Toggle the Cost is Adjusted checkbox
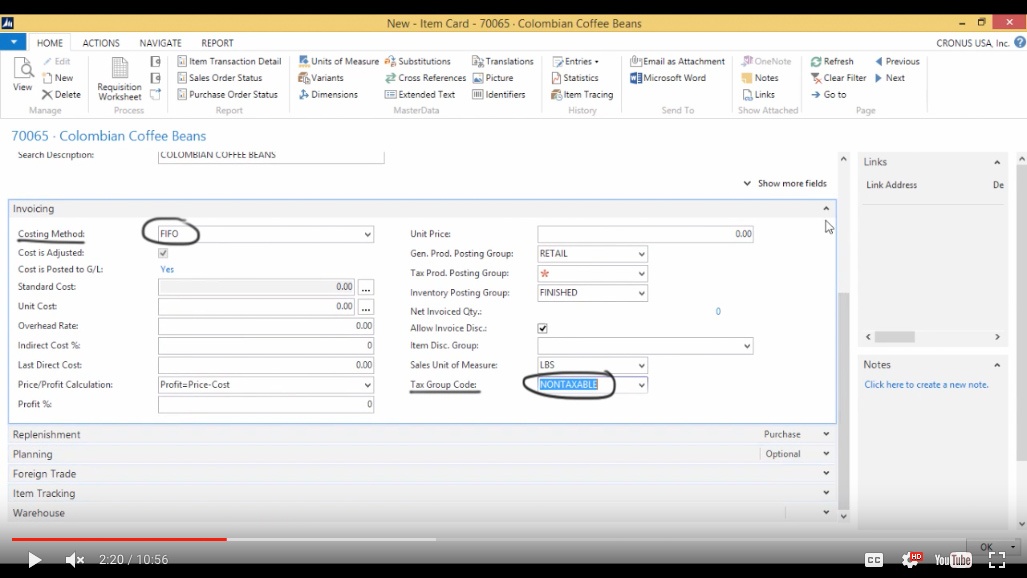Viewport: 1027px width, 578px height. (x=163, y=253)
